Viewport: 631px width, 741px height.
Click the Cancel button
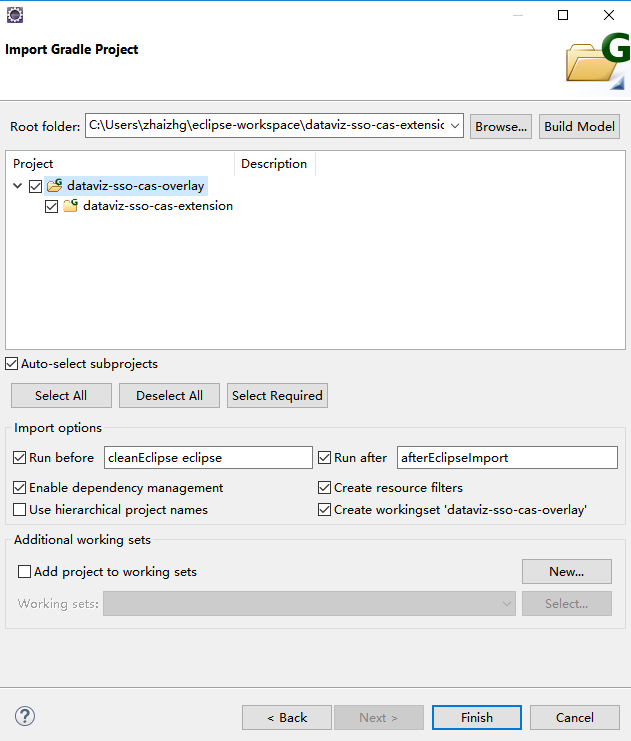pyautogui.click(x=575, y=718)
